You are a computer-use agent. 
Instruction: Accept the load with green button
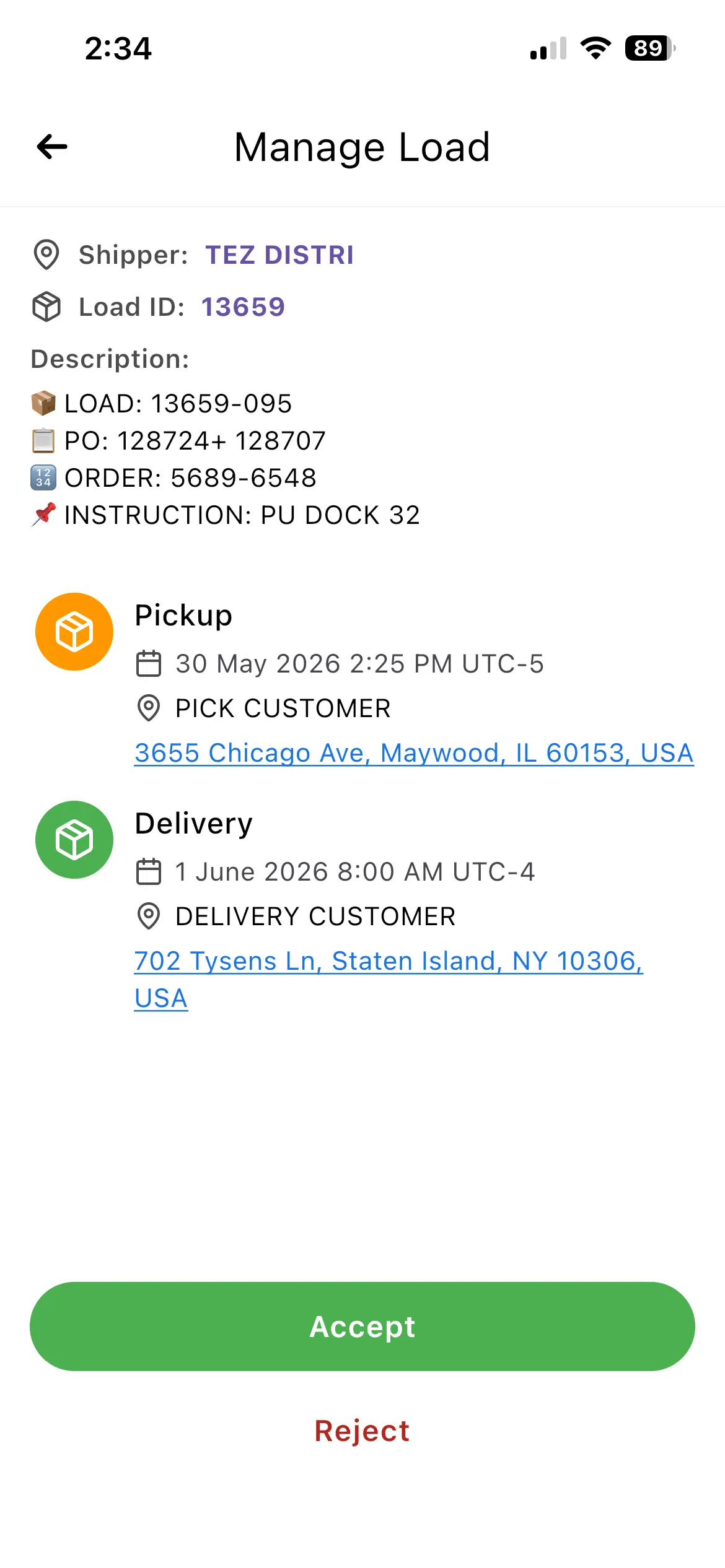[x=362, y=1326]
